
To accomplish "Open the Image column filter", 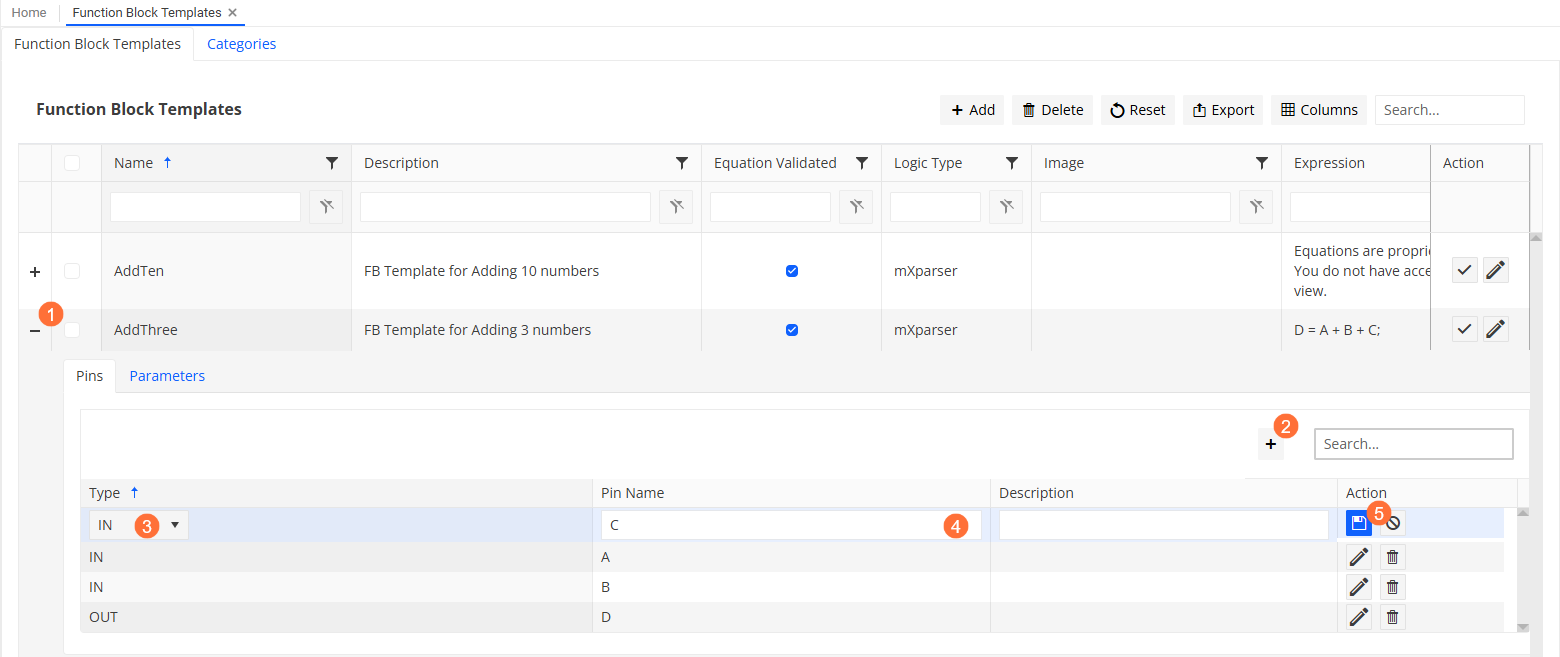I will (x=1262, y=163).
